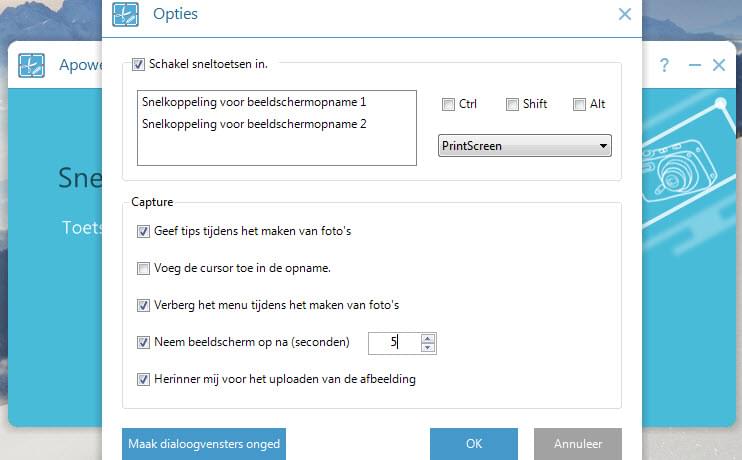Decrease seconds delay with down arrow
Viewport: 742px width, 460px height.
(428, 348)
